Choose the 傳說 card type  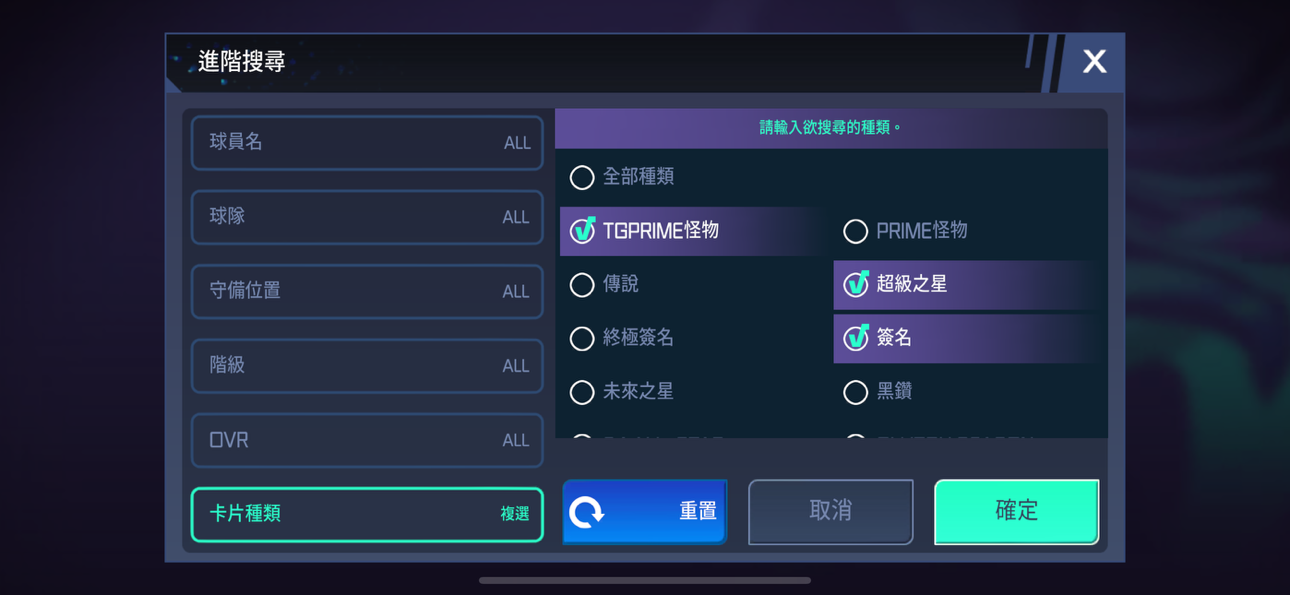pyautogui.click(x=582, y=285)
